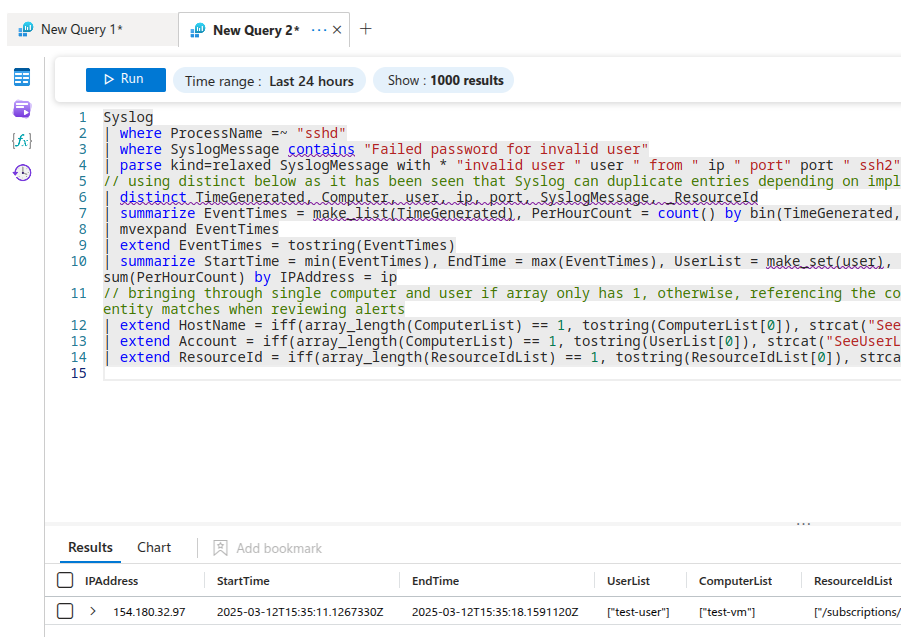
Task: Sort by StartTime column header
Action: click(x=243, y=581)
